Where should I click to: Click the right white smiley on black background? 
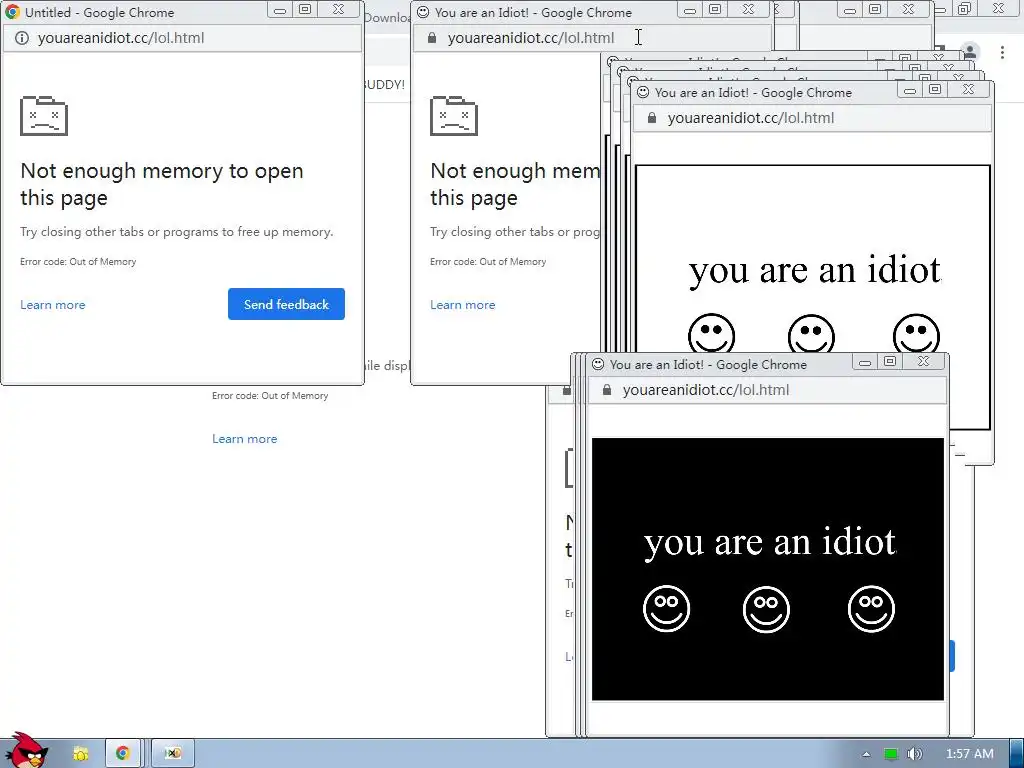pos(871,609)
